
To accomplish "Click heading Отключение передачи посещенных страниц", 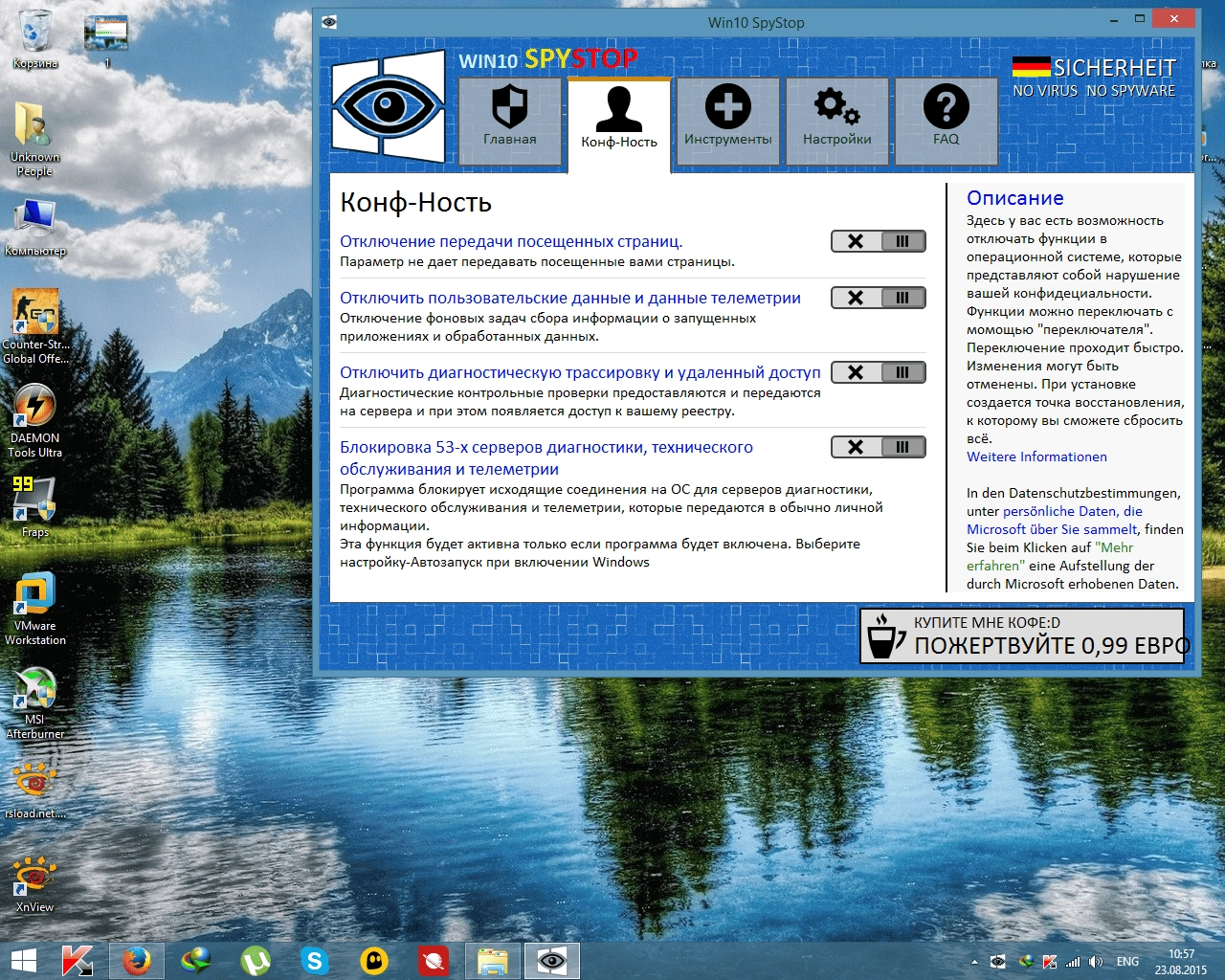I will (x=511, y=241).
